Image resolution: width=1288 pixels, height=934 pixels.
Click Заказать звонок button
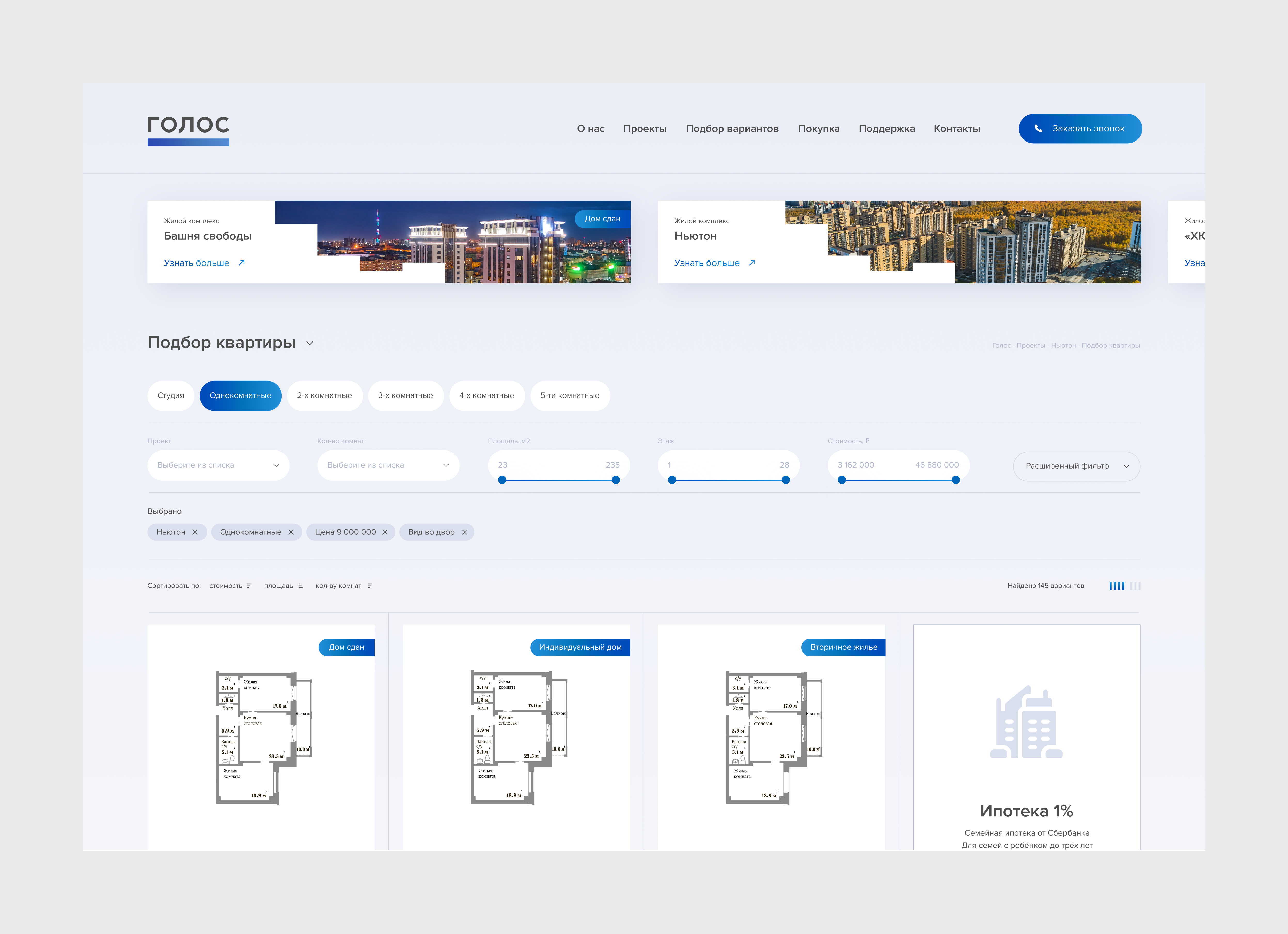1080,128
